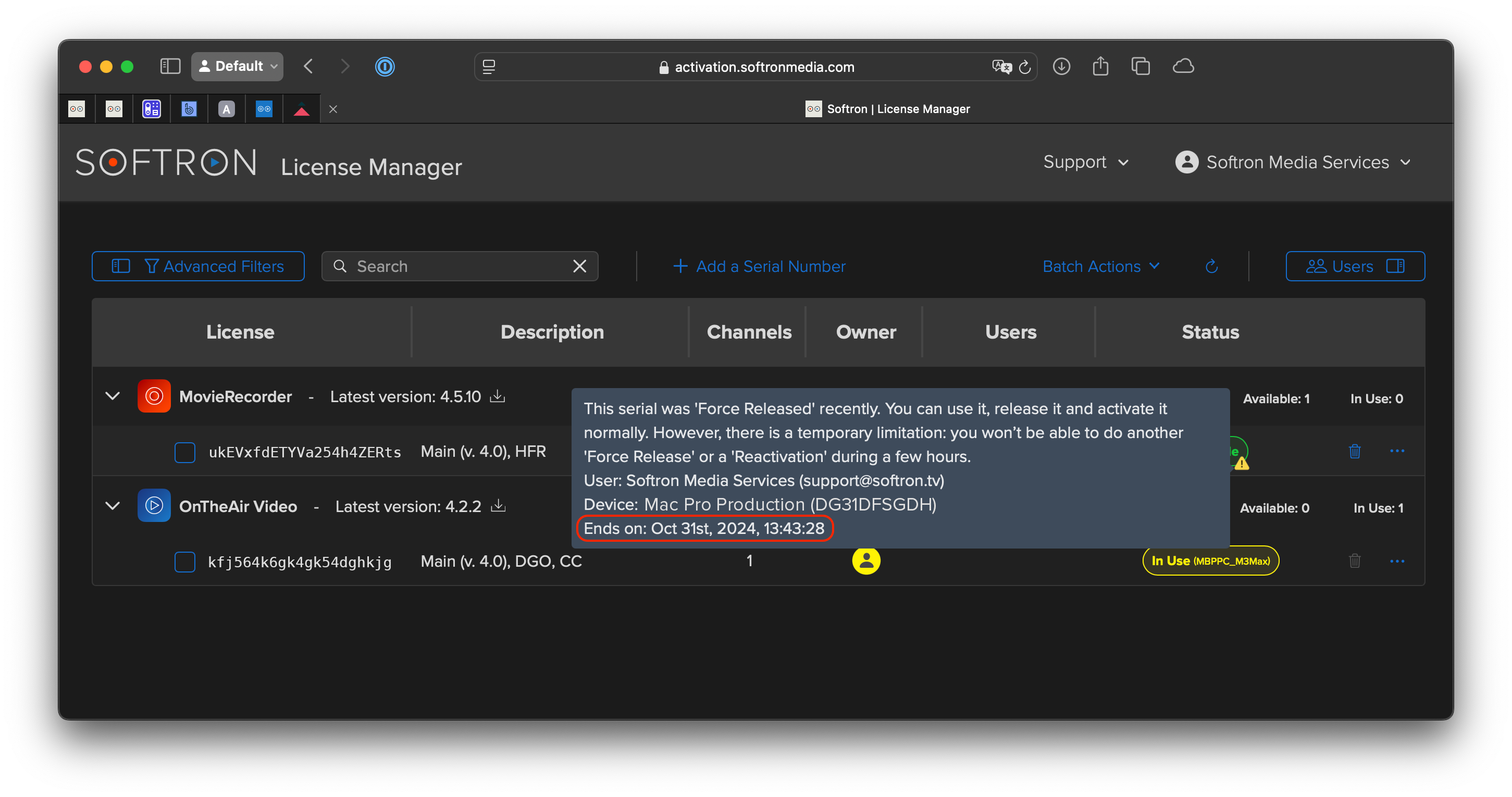Open more options for OnTheAir Video serial

[x=1397, y=561]
